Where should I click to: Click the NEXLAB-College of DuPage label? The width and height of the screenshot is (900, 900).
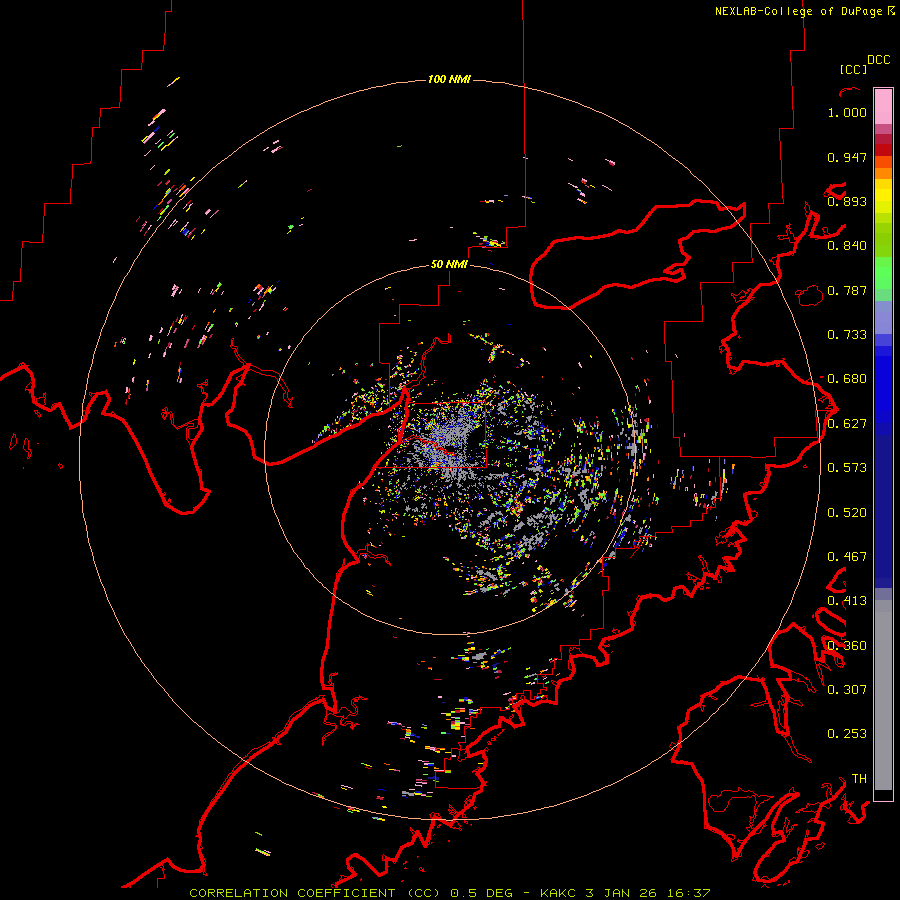point(798,11)
